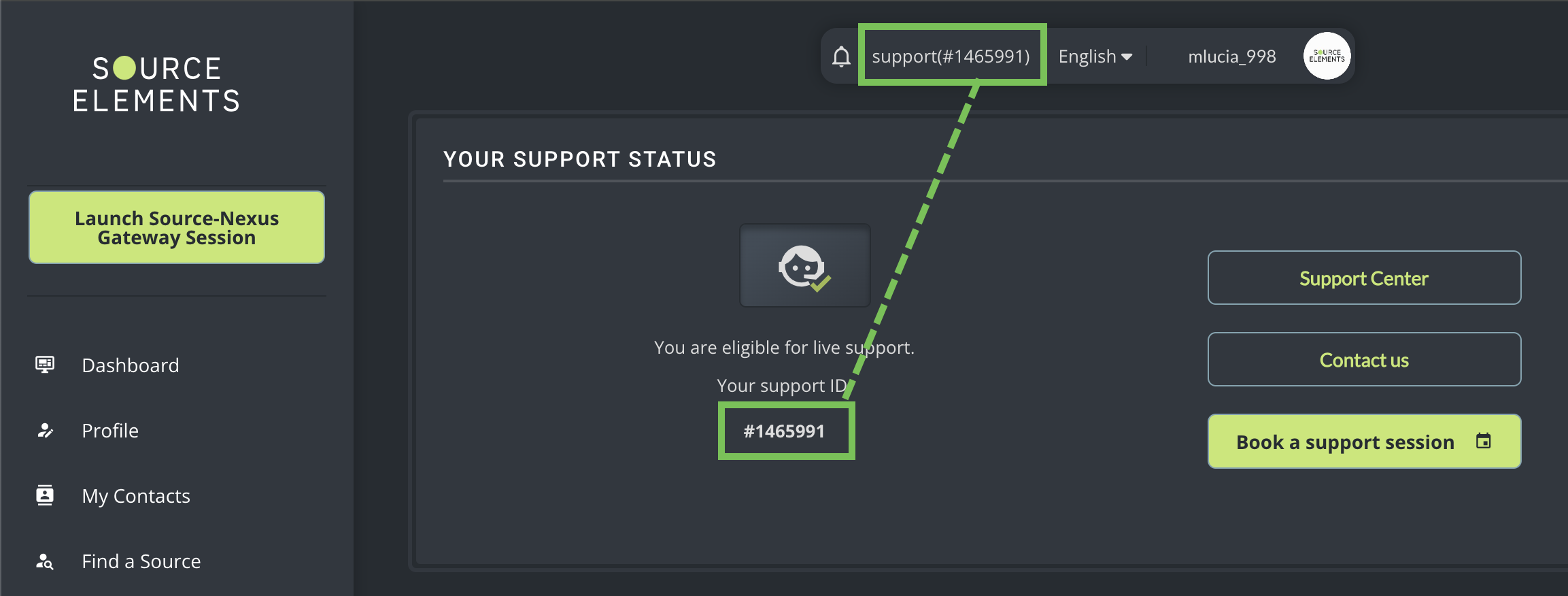Screen dimensions: 1568x596
Task: Click the support ID in the top bar
Action: click(951, 56)
